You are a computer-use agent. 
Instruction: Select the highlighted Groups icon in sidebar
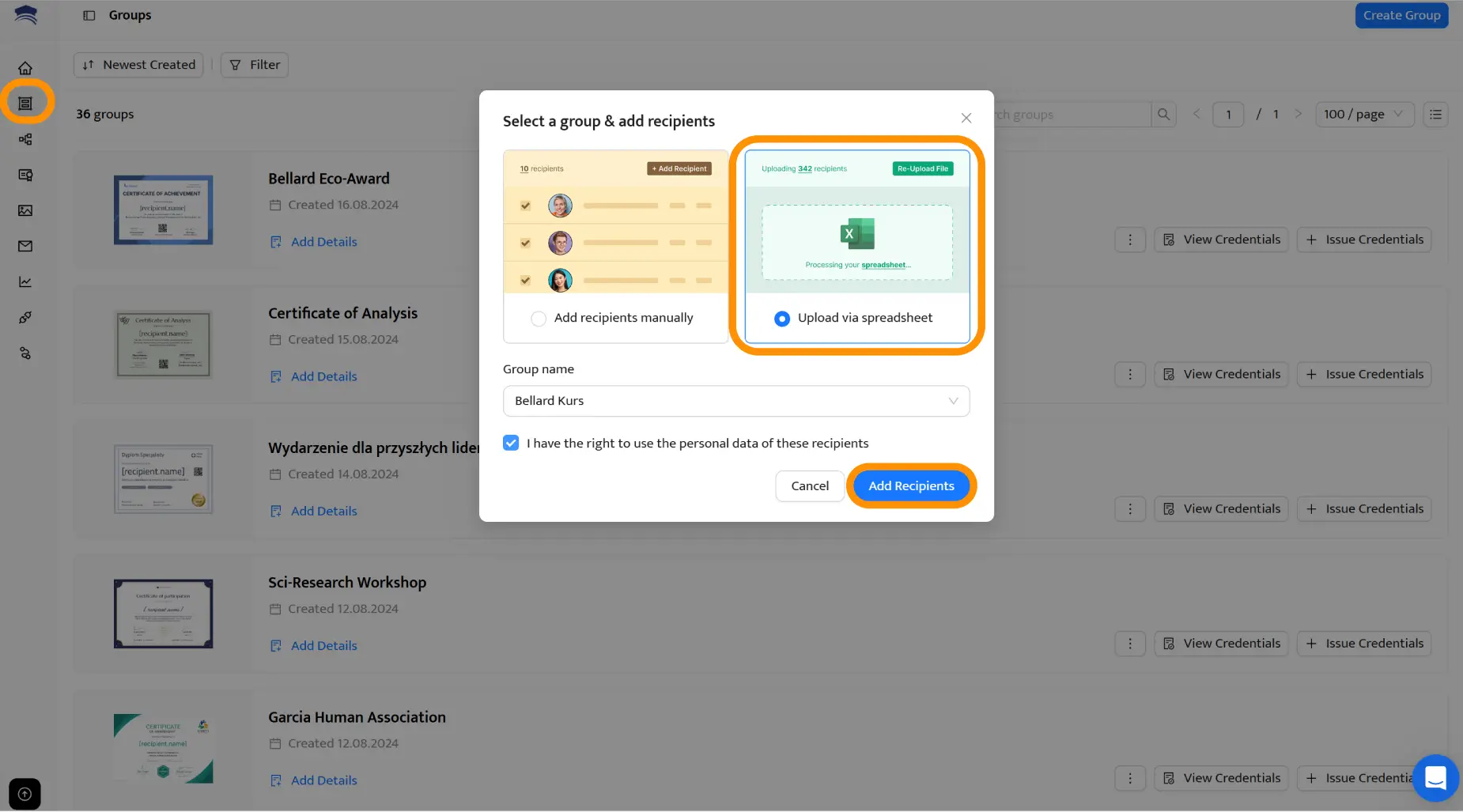(x=25, y=102)
